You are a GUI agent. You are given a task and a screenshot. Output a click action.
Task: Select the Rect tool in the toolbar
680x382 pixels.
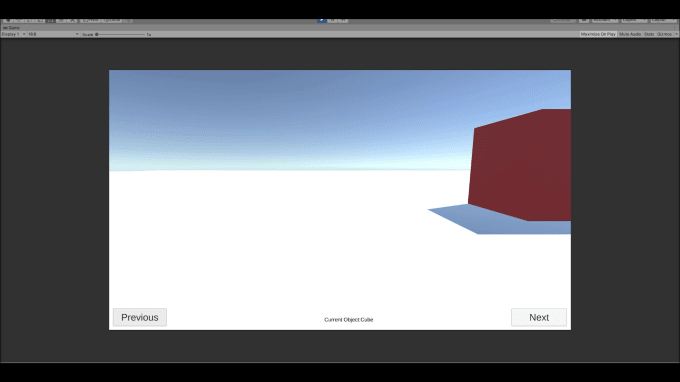tap(51, 20)
